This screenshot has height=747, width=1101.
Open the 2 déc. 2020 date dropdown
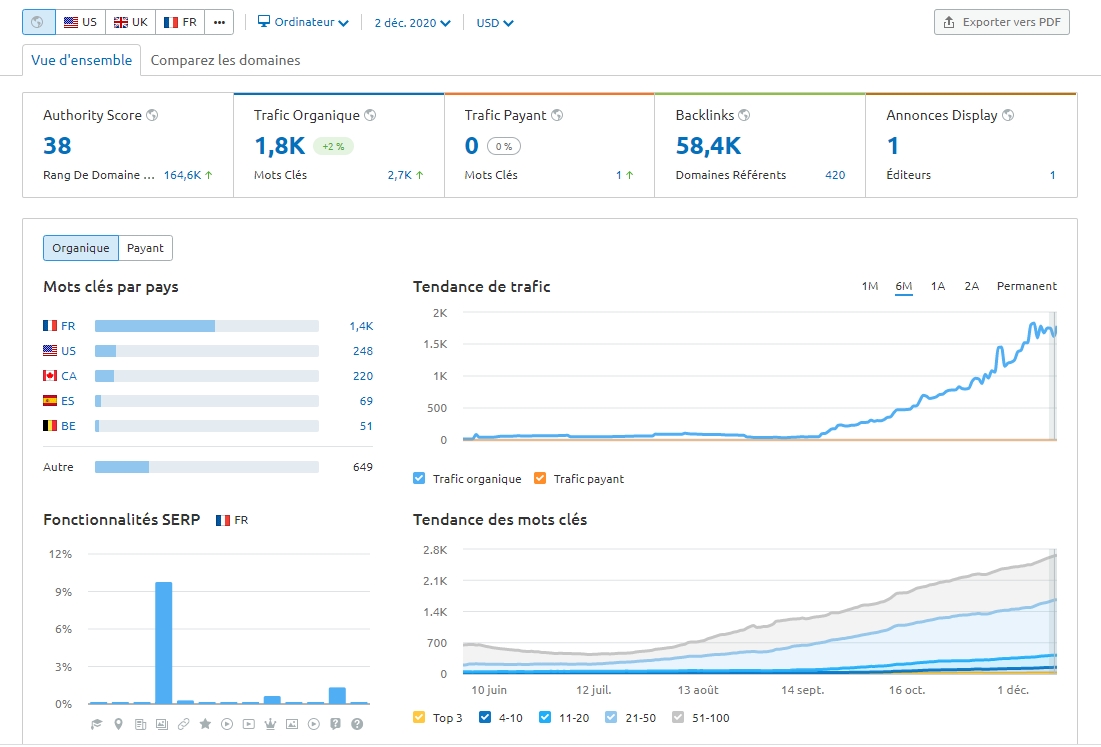tap(412, 23)
